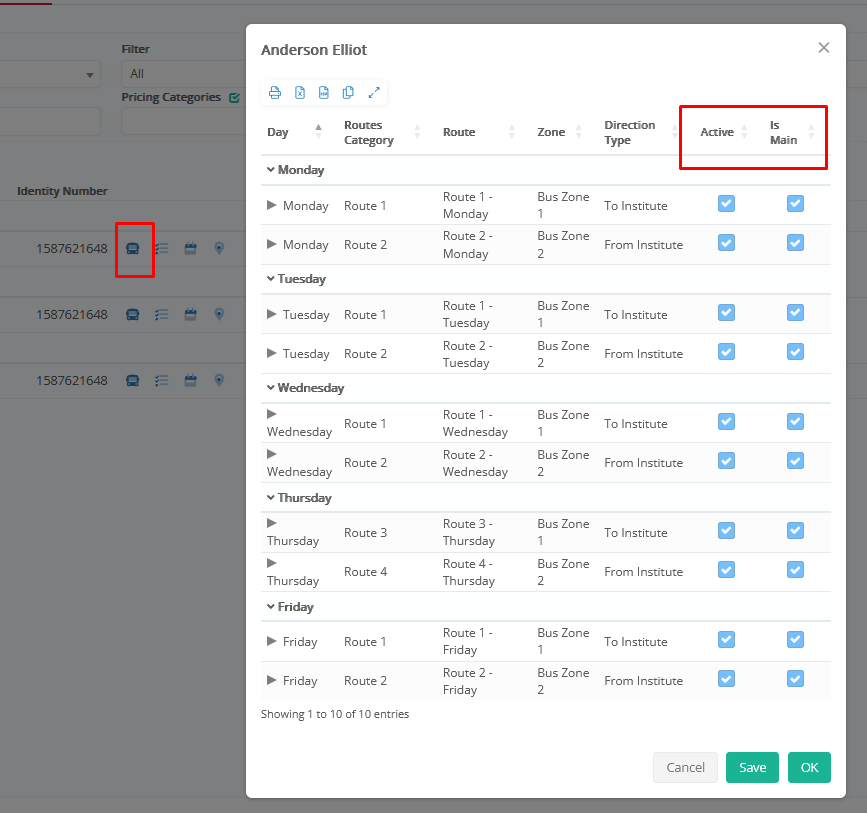
Task: Click the Print icon in the dialog toolbar
Action: point(275,93)
